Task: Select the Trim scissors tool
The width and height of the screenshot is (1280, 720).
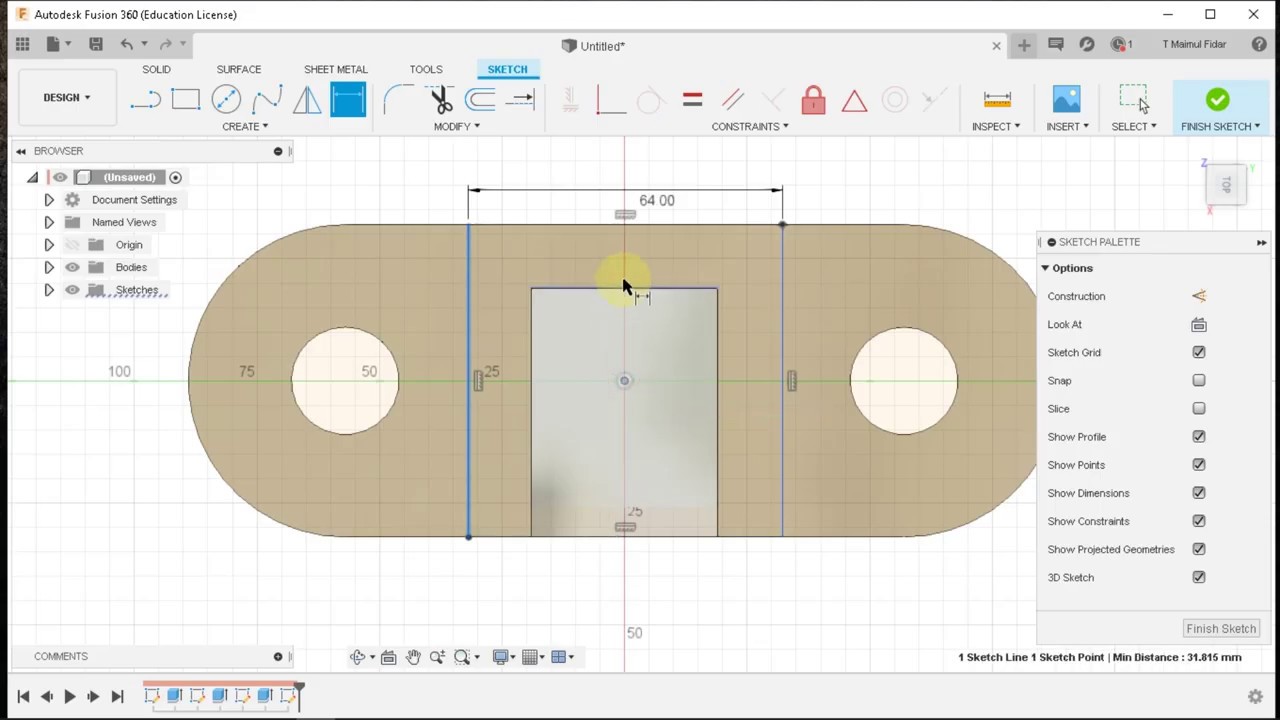Action: 440,99
